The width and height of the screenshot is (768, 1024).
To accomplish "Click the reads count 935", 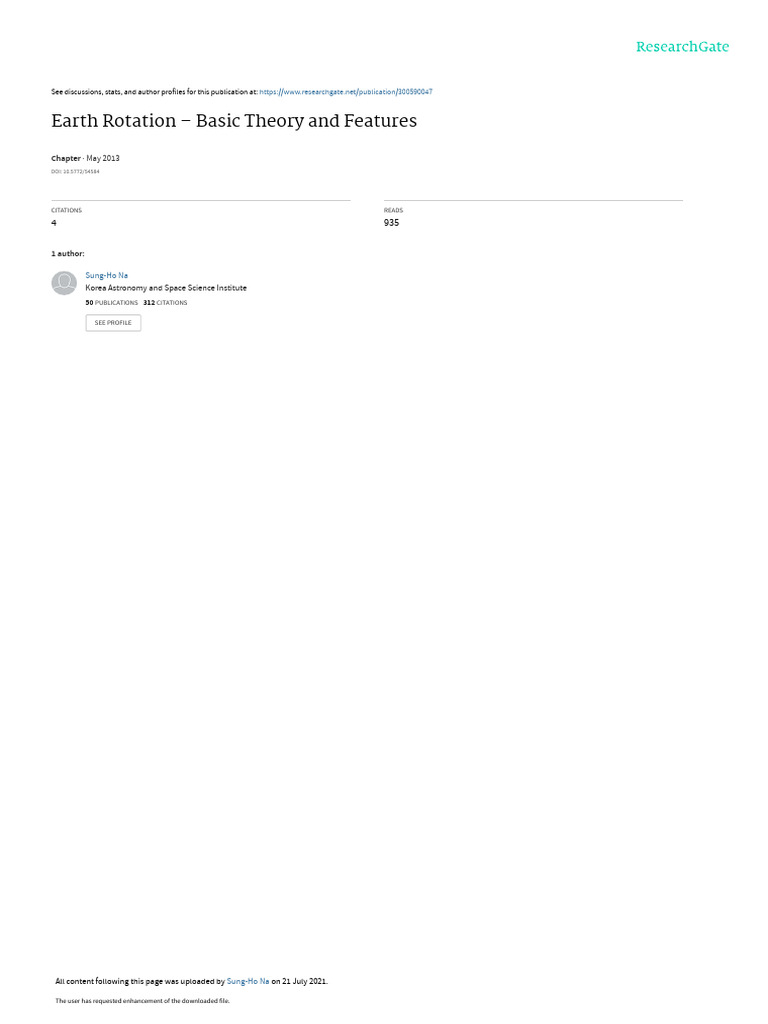I will point(391,223).
